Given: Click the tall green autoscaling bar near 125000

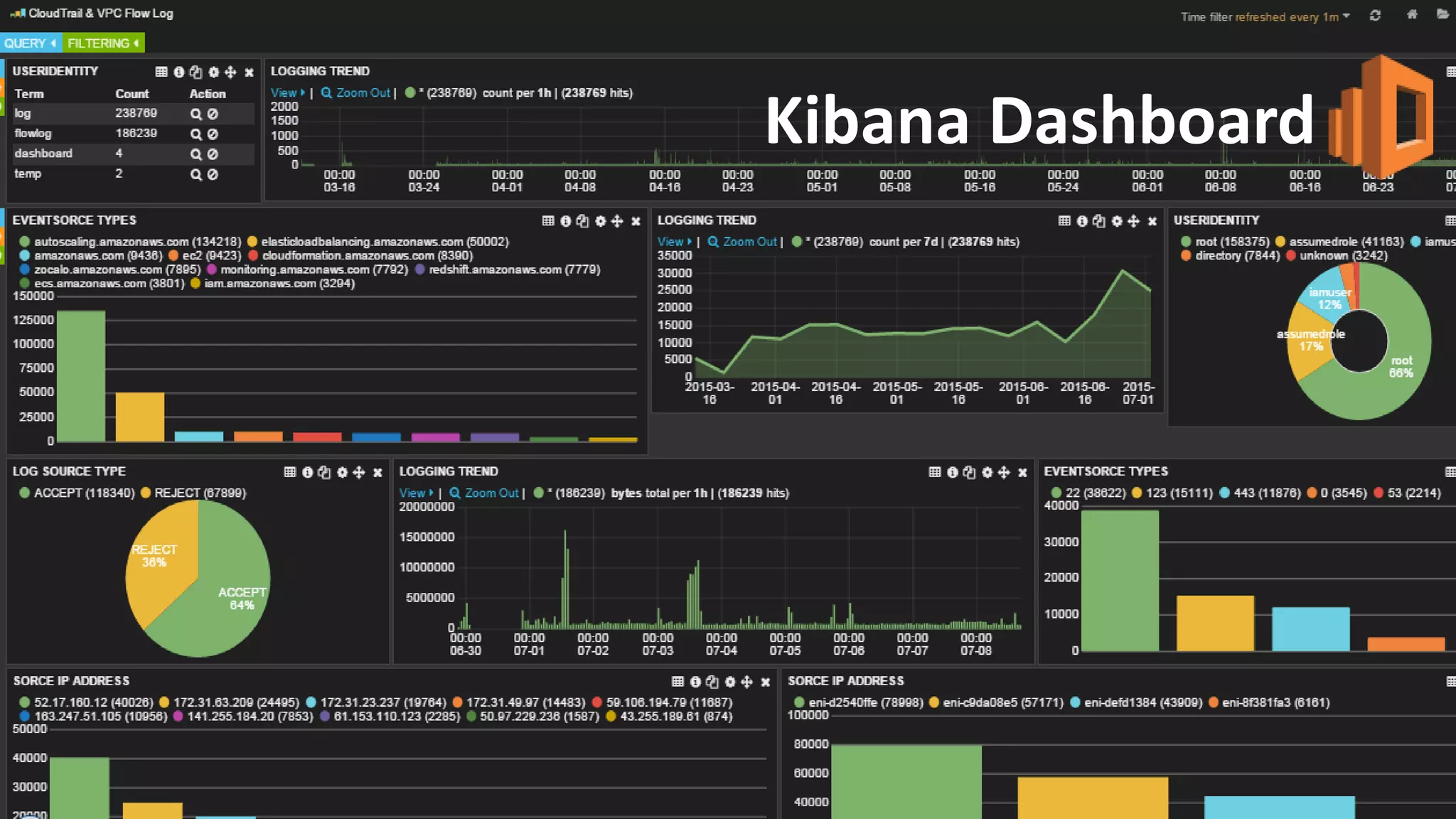Looking at the screenshot, I should pyautogui.click(x=81, y=376).
